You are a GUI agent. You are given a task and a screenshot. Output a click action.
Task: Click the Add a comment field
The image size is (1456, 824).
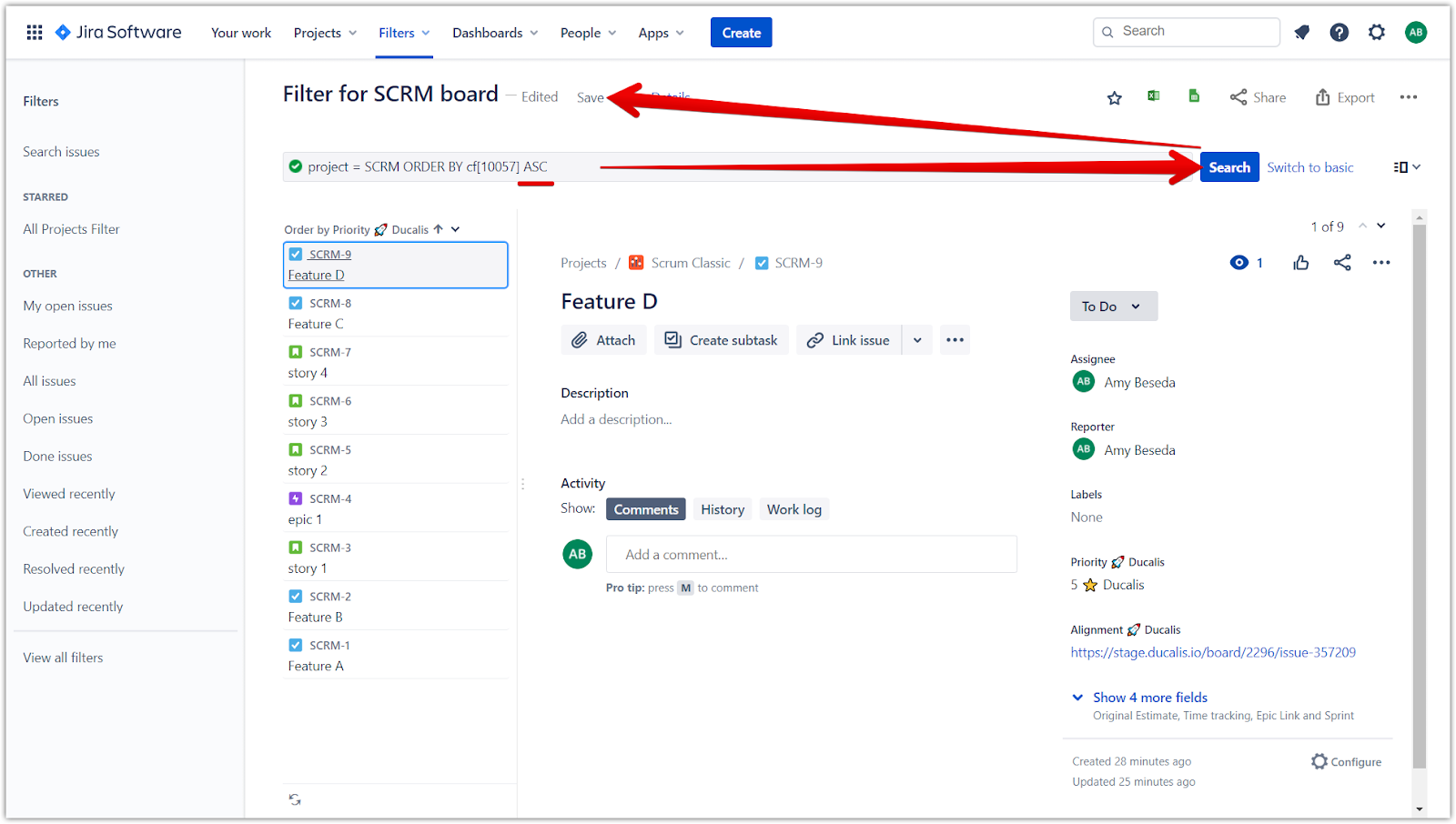coord(811,555)
